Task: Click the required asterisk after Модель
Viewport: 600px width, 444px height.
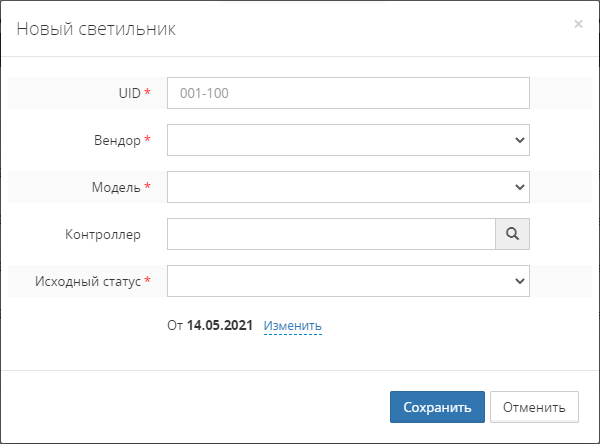Action: [148, 187]
